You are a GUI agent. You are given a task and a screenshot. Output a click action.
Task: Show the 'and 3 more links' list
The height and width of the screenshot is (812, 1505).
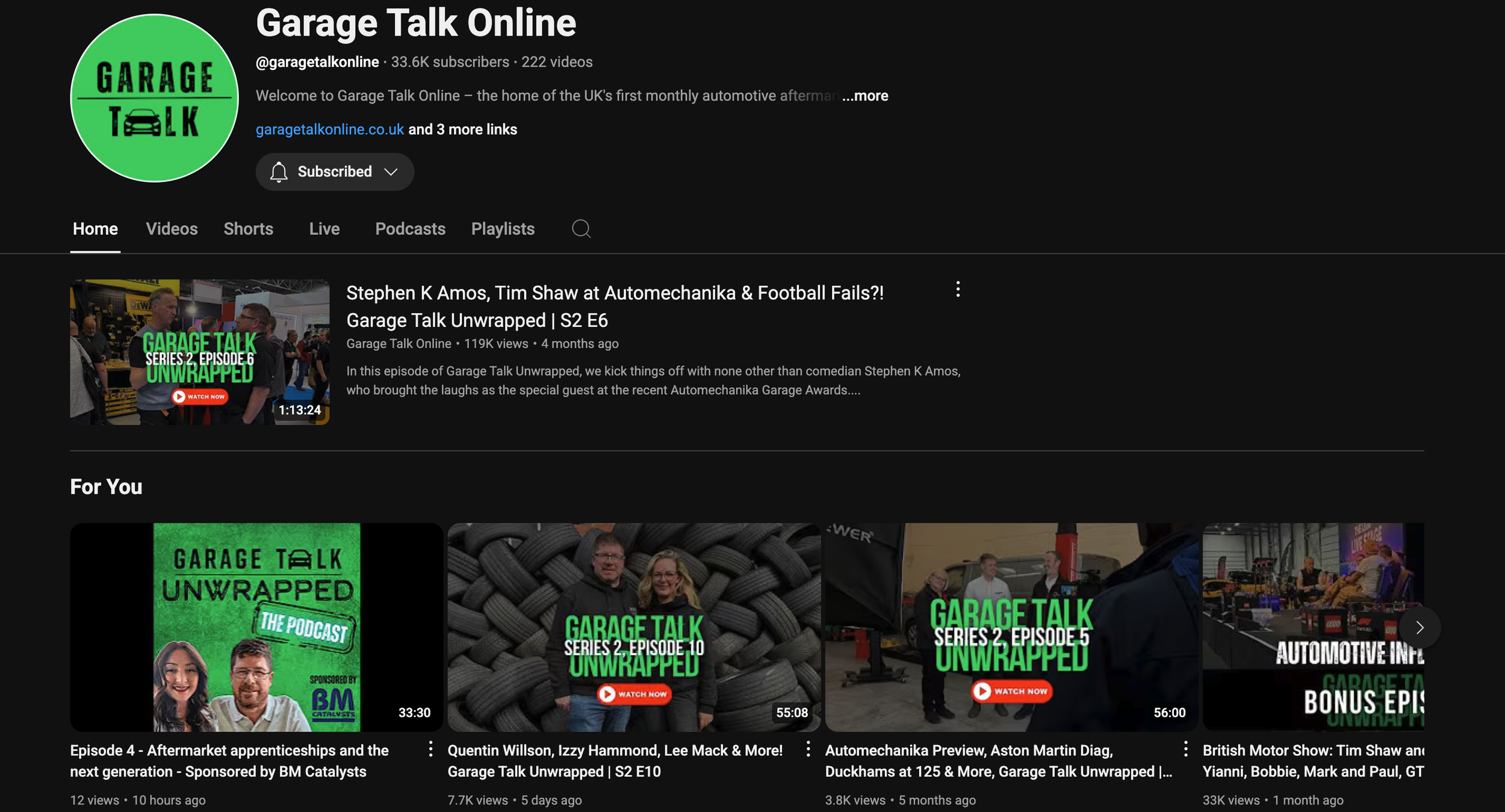coord(462,129)
